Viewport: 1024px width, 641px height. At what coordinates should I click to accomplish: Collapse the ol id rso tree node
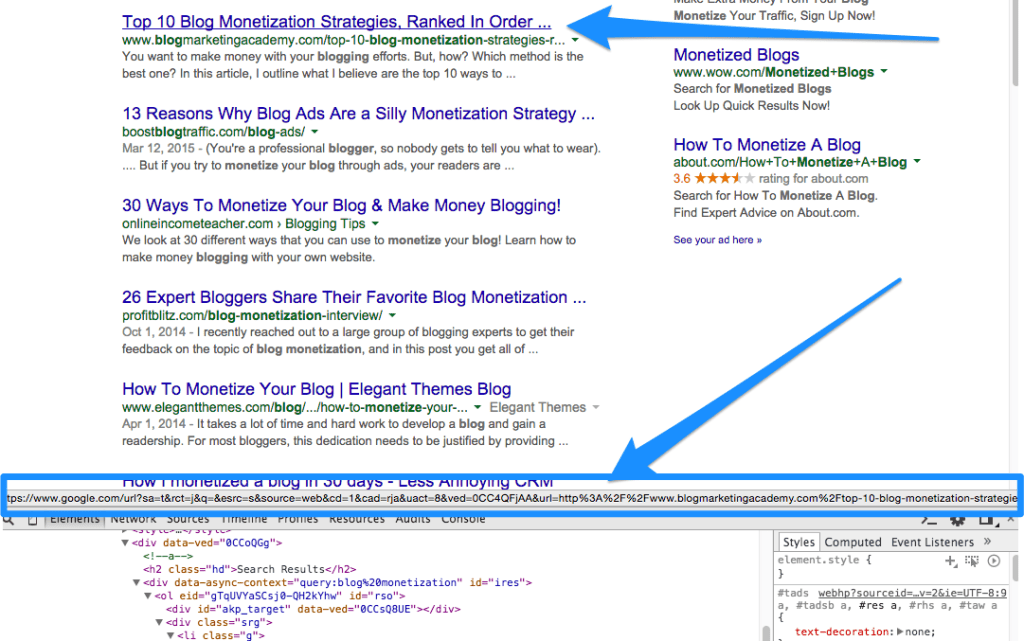(x=148, y=595)
